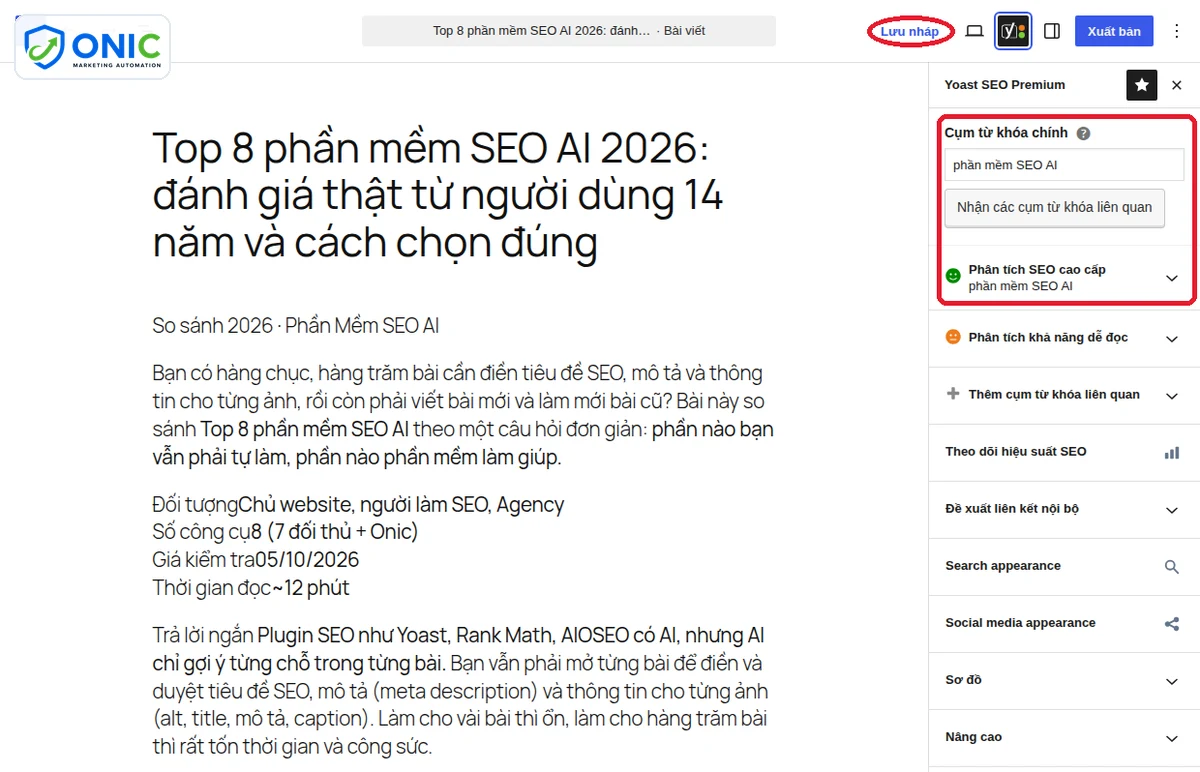Click paragraph starting Bạn có hàng chục
The height and width of the screenshot is (772, 1200).
tap(463, 415)
